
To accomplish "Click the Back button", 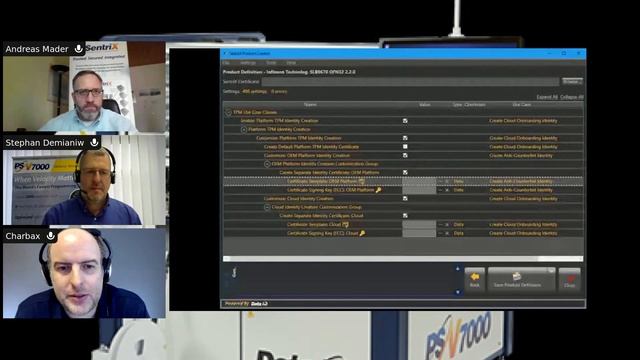I will [x=475, y=280].
